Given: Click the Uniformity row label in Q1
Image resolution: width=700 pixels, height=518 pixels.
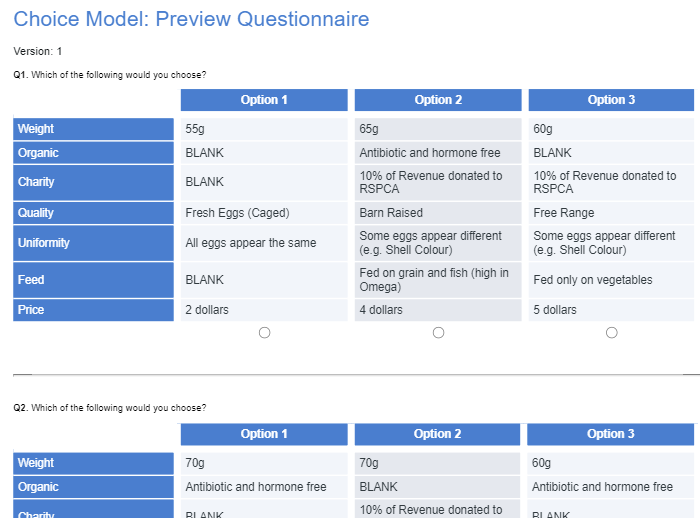Looking at the screenshot, I should 93,243.
